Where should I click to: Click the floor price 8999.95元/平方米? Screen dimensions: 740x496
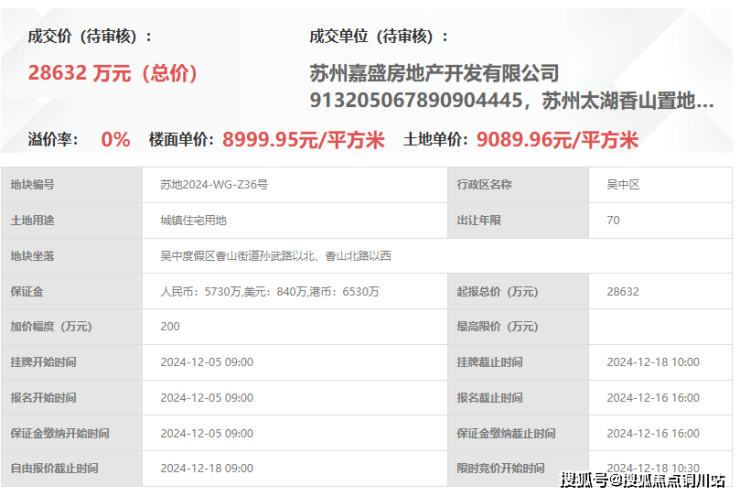(x=303, y=140)
